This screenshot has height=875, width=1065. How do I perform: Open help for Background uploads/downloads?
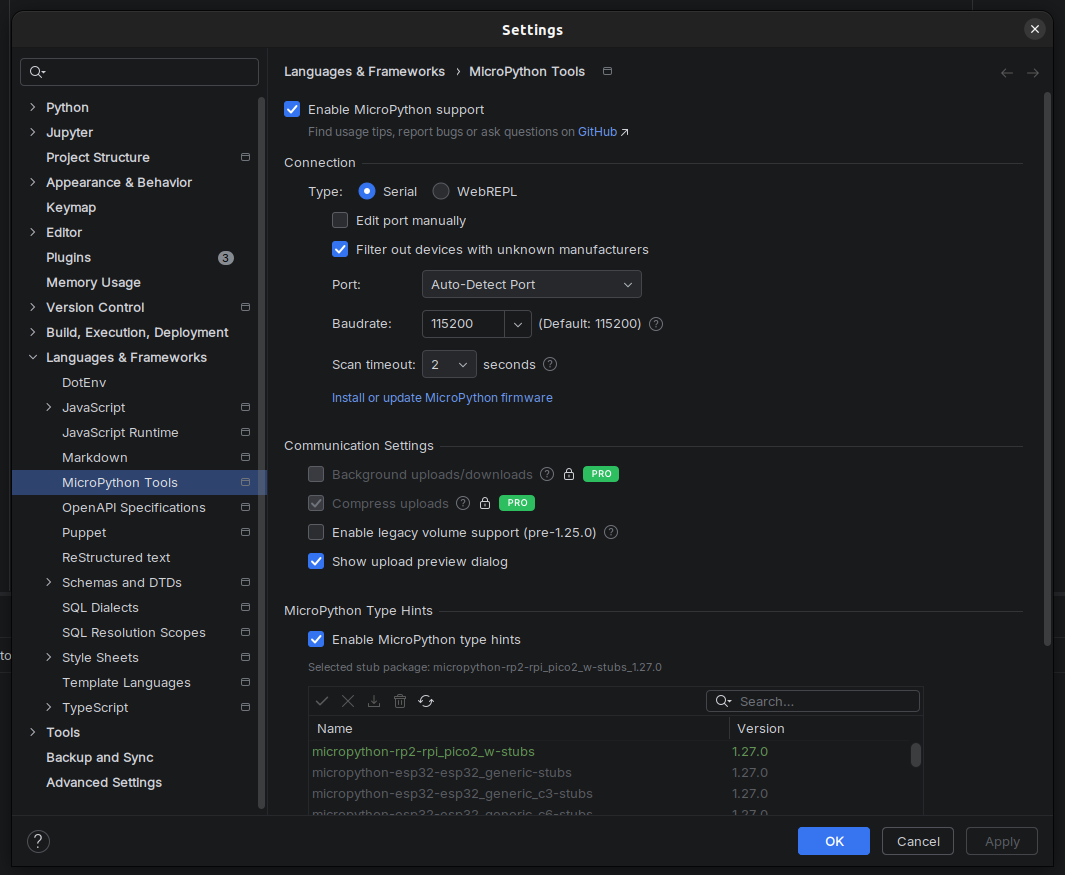[547, 474]
